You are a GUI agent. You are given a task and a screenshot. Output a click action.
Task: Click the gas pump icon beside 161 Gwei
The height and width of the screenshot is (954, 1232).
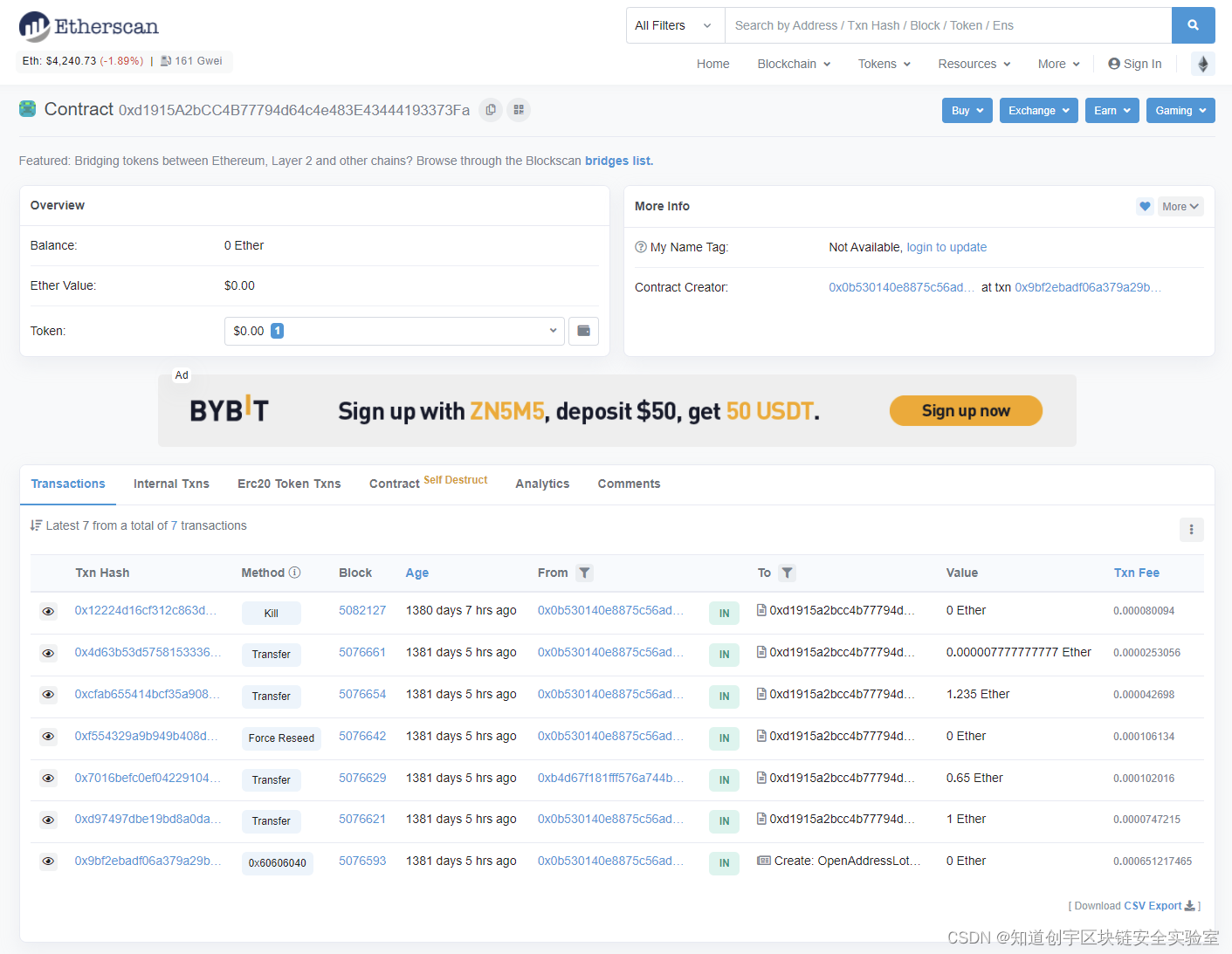(166, 61)
